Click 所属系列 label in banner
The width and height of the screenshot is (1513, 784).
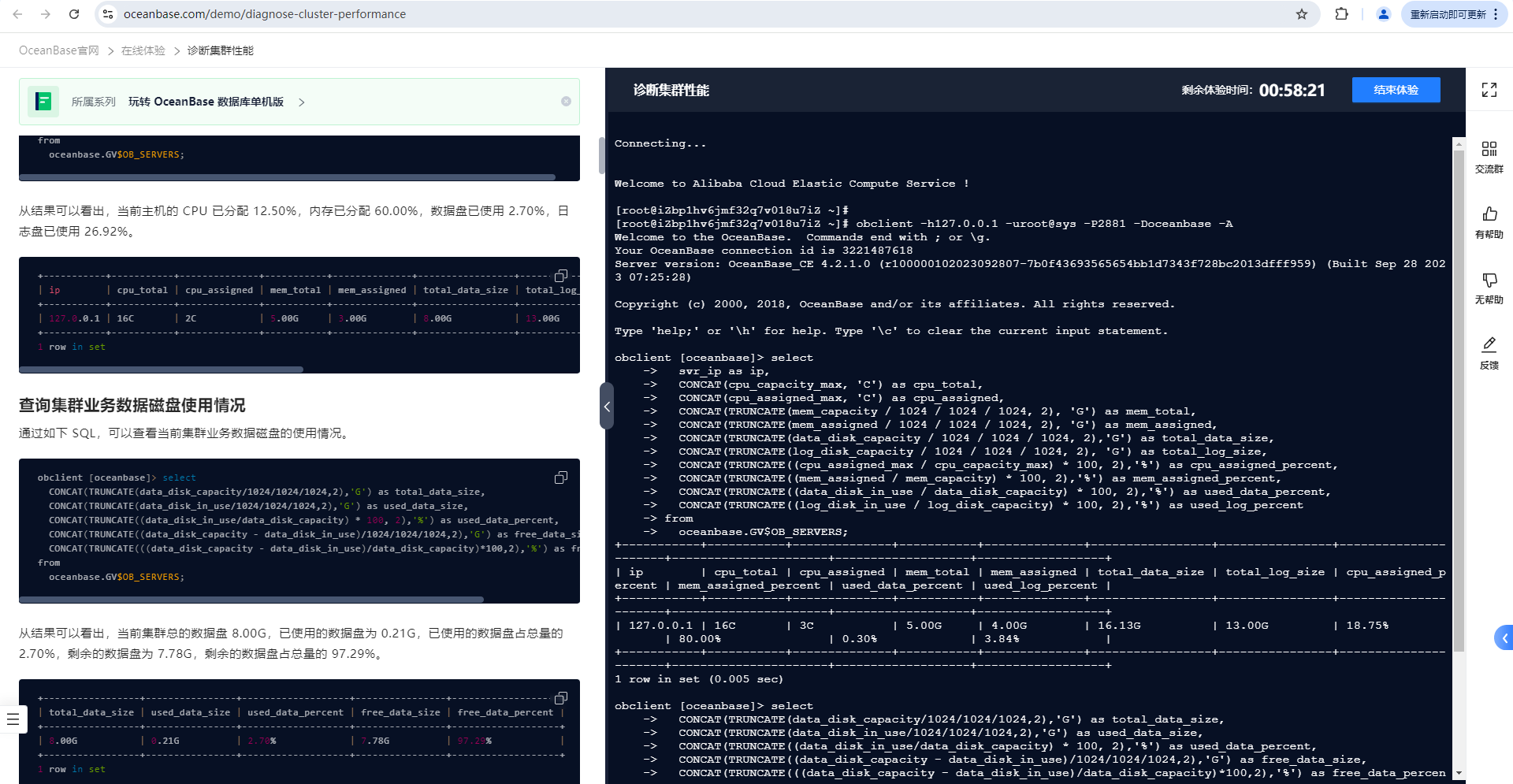click(x=94, y=102)
